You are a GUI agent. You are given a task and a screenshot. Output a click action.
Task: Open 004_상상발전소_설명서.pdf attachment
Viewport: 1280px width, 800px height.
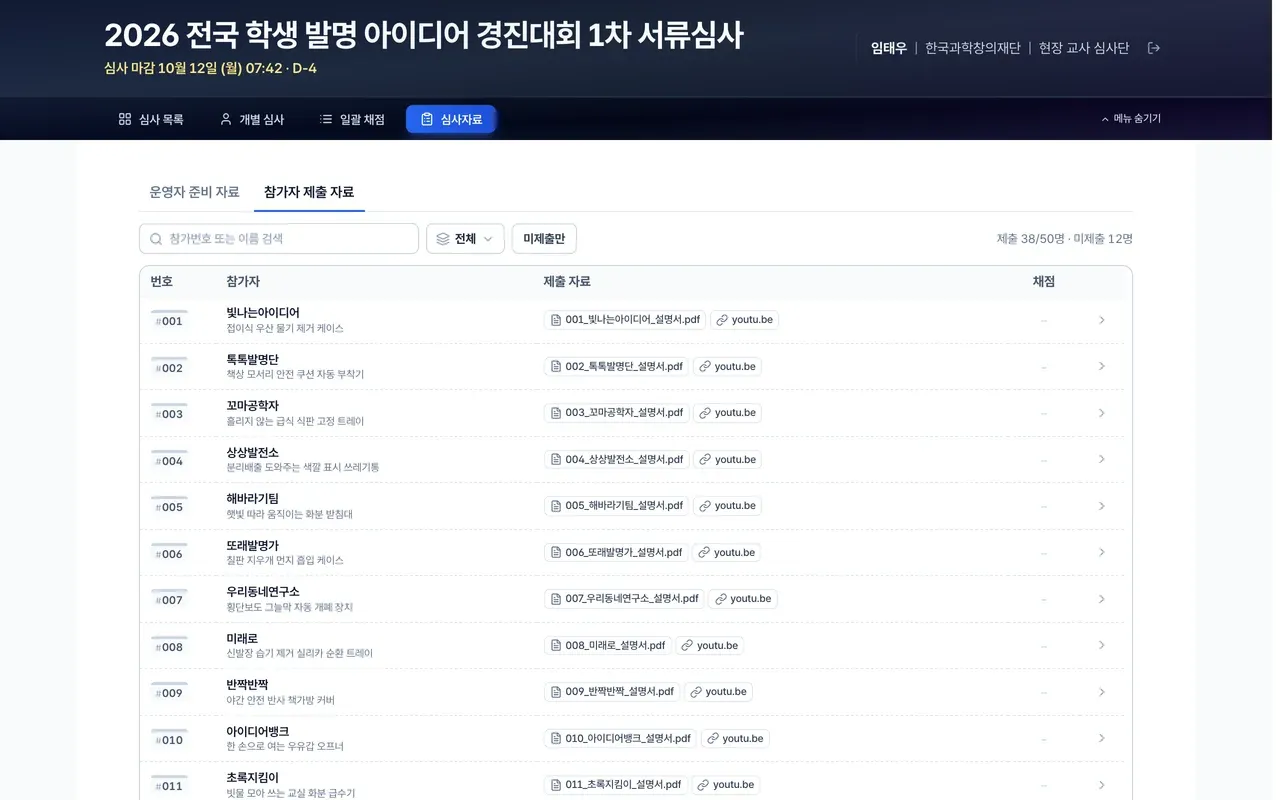[x=616, y=459]
